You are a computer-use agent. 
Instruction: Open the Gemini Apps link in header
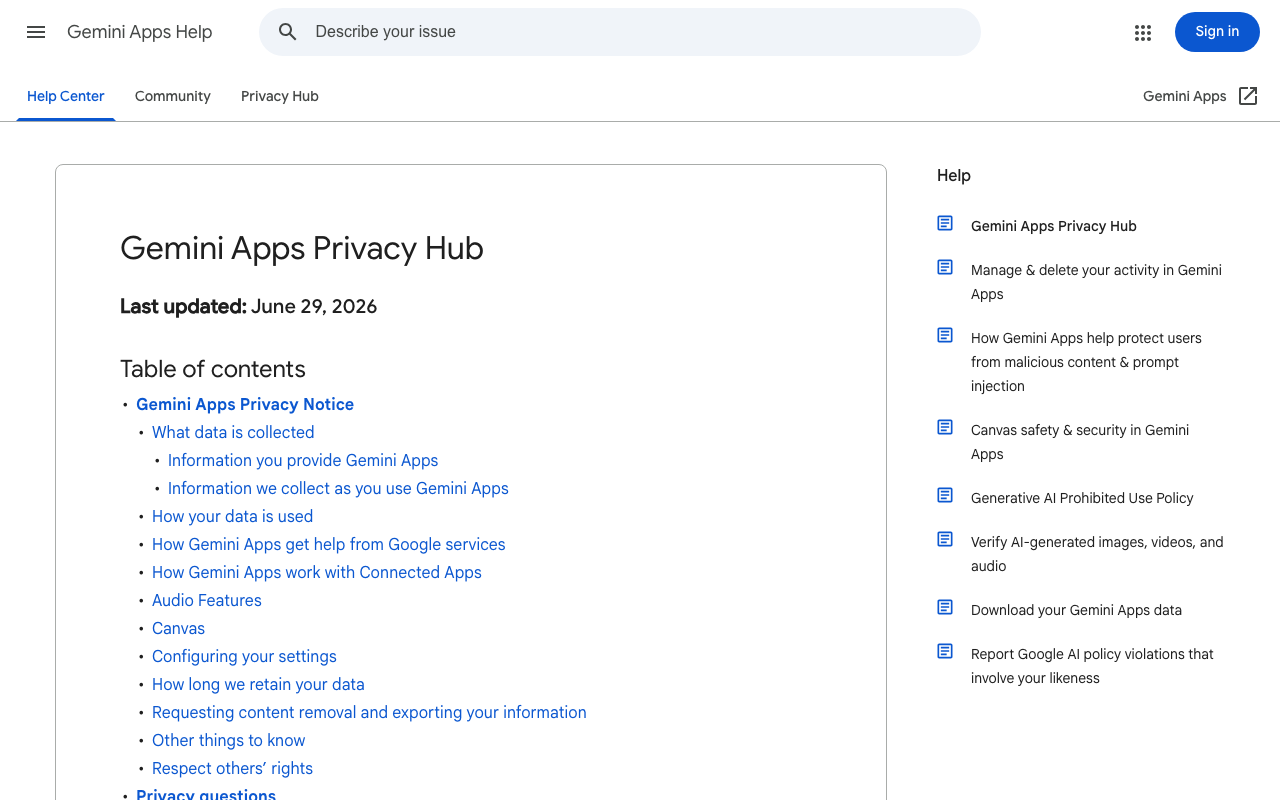pos(1185,96)
